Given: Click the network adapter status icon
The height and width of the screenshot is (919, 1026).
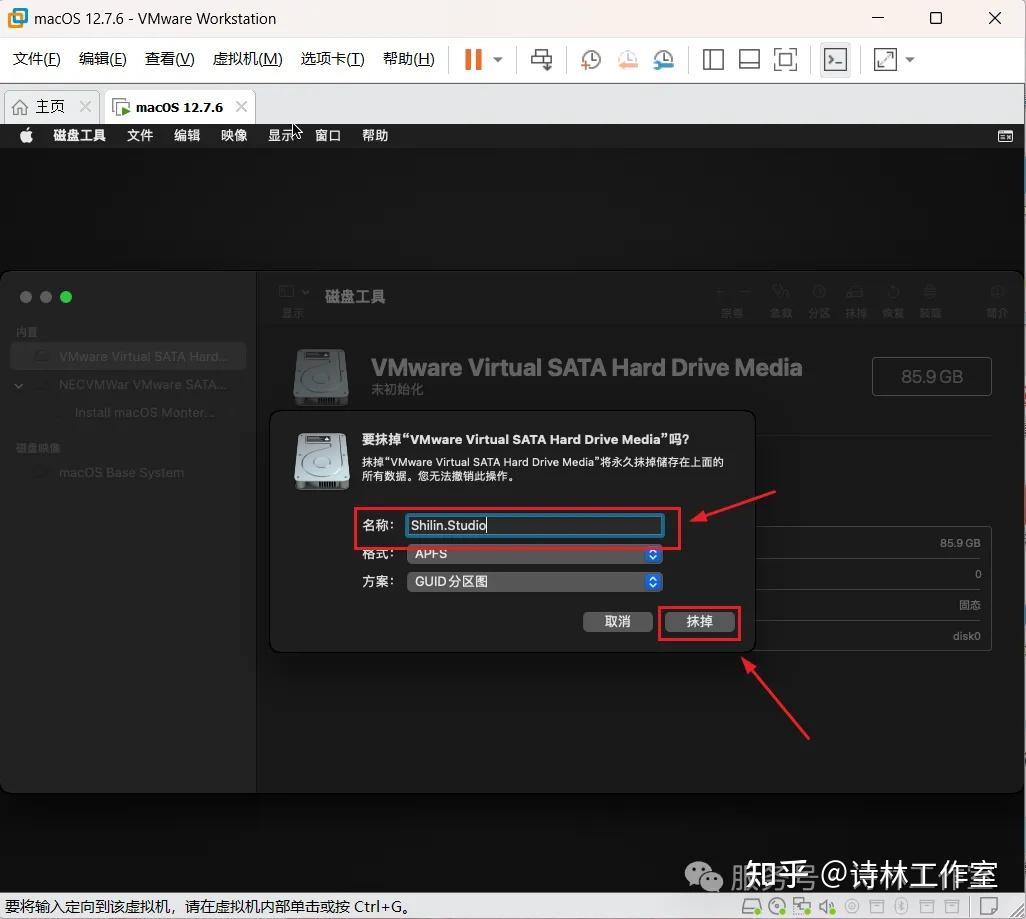Looking at the screenshot, I should coord(802,907).
